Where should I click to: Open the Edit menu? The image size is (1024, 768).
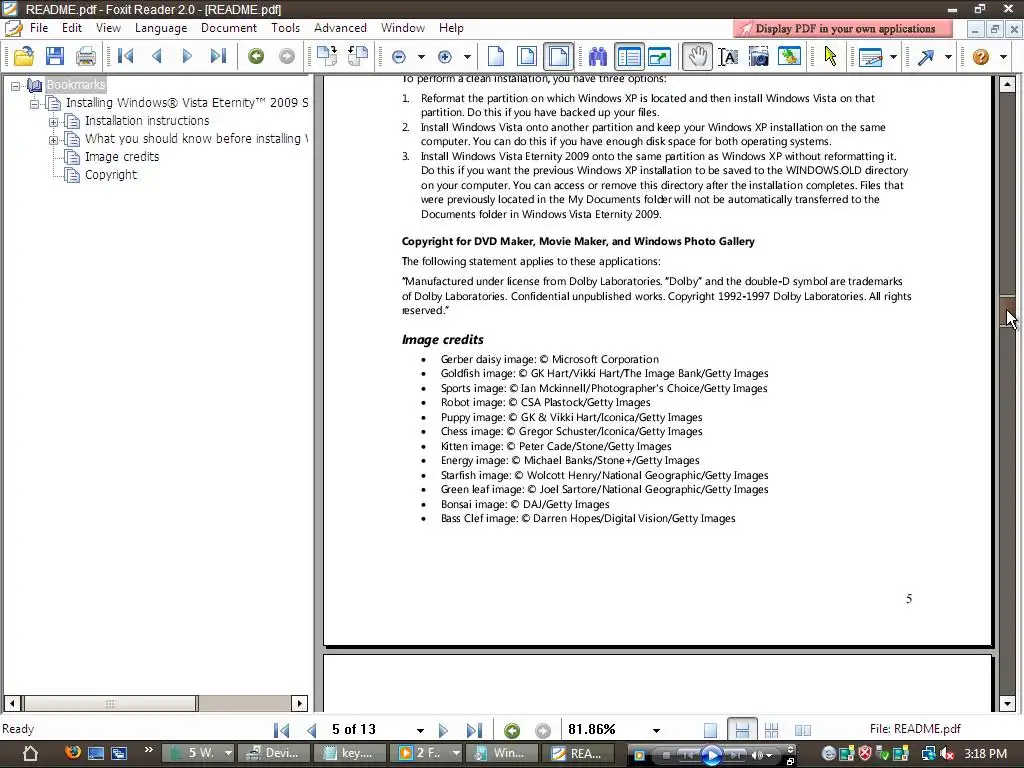coord(72,28)
